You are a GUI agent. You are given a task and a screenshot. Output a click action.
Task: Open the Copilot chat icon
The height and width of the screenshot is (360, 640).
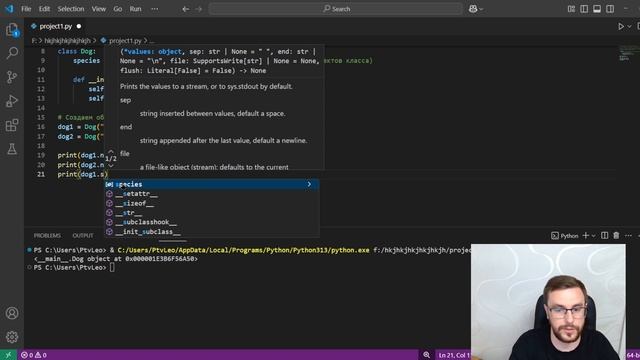click(x=473, y=9)
